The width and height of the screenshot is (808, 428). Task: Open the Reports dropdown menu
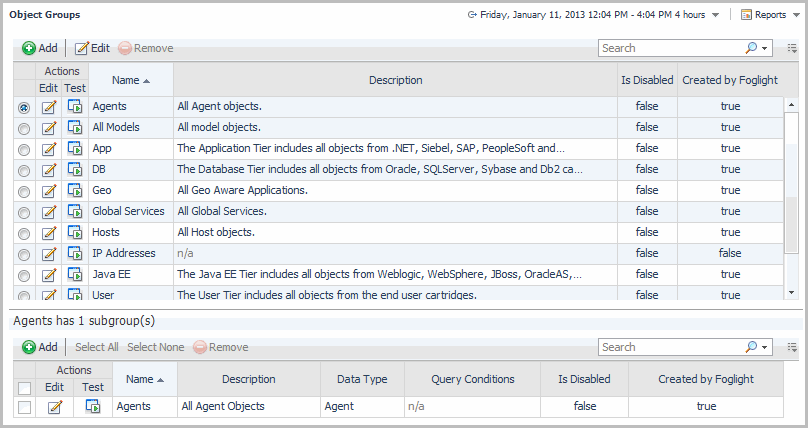[x=769, y=15]
